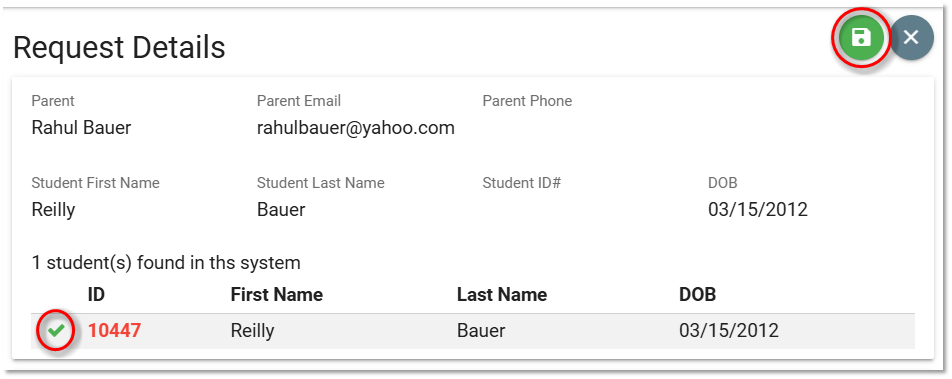This screenshot has width=952, height=379.
Task: Click the First Name column header
Action: point(277,295)
